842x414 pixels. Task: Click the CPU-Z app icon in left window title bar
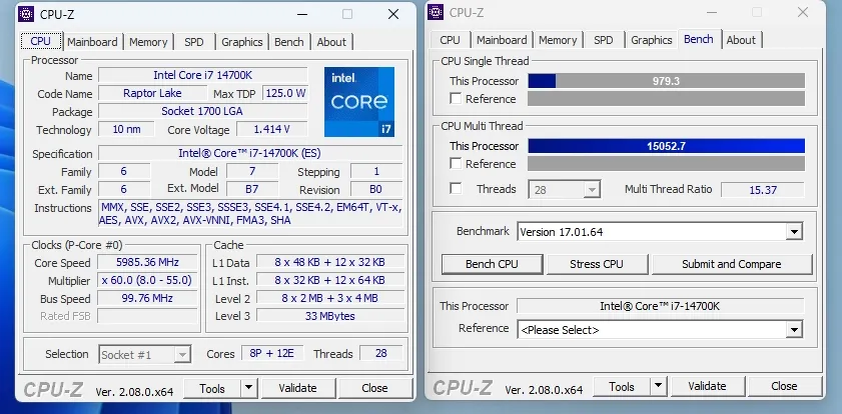coord(26,14)
